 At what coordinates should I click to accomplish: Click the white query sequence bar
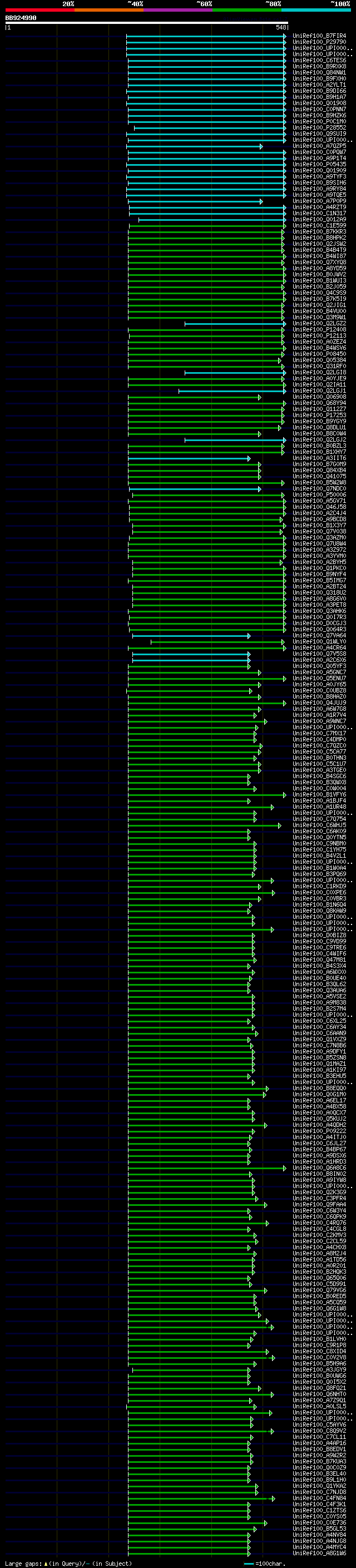(x=147, y=23)
